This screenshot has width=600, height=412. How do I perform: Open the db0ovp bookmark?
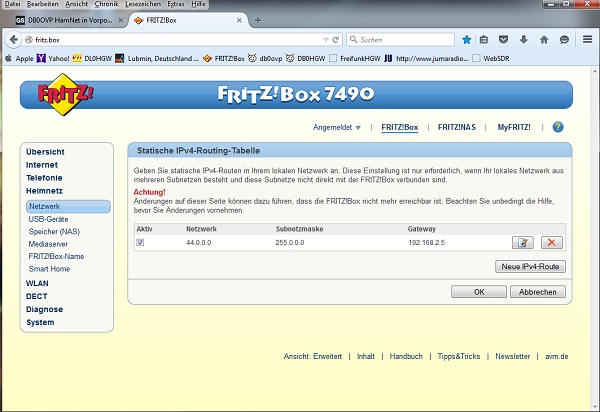[x=265, y=59]
